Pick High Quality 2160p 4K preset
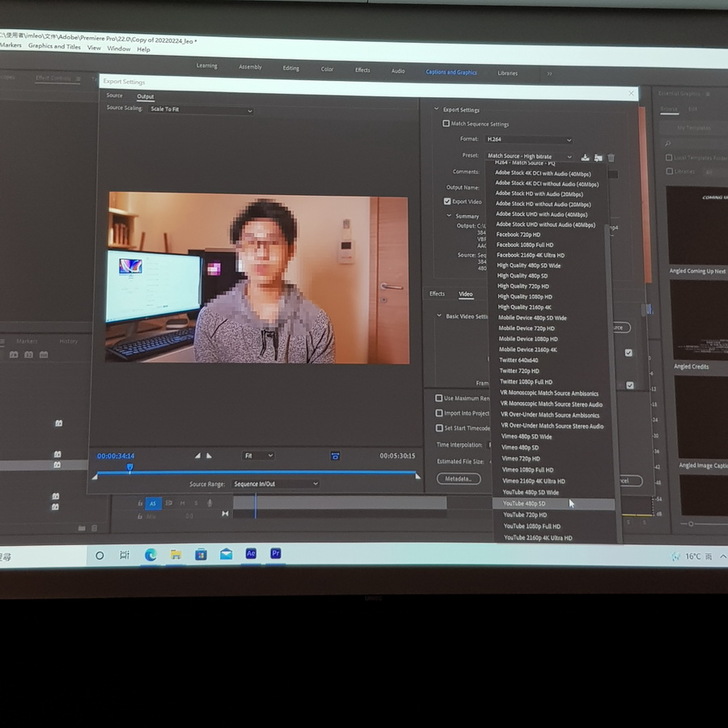Screen dimensions: 728x728 [x=525, y=307]
